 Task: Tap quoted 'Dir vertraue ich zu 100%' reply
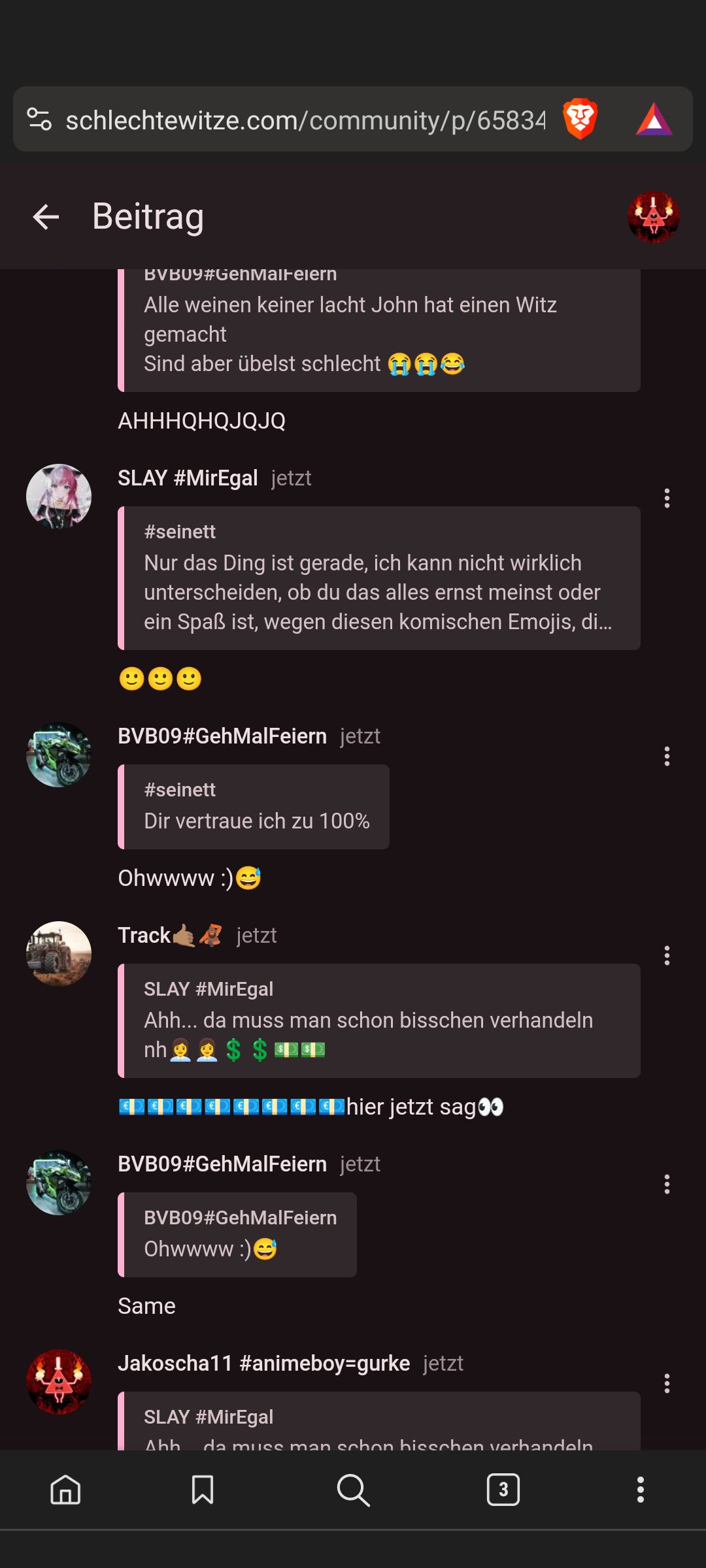(x=254, y=807)
